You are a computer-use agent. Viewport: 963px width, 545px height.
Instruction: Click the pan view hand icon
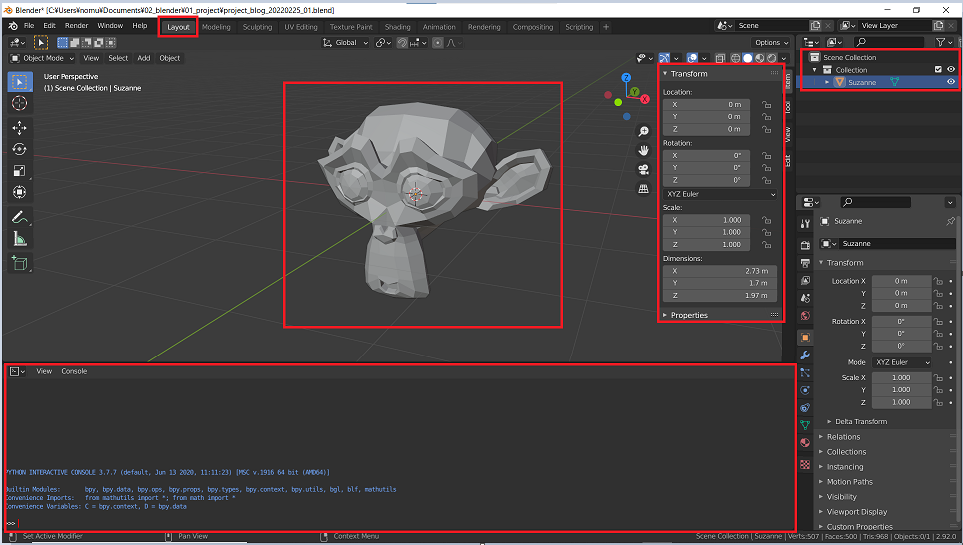[643, 151]
